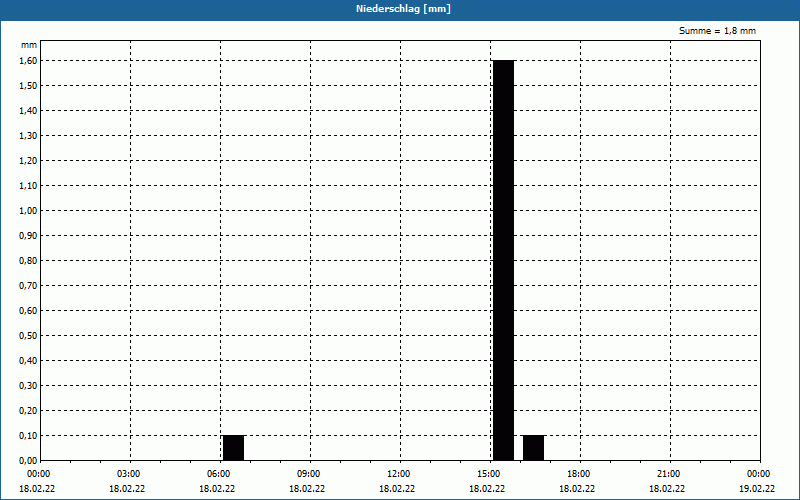Click the 1,60 y-axis label
The image size is (800, 500).
[x=28, y=61]
